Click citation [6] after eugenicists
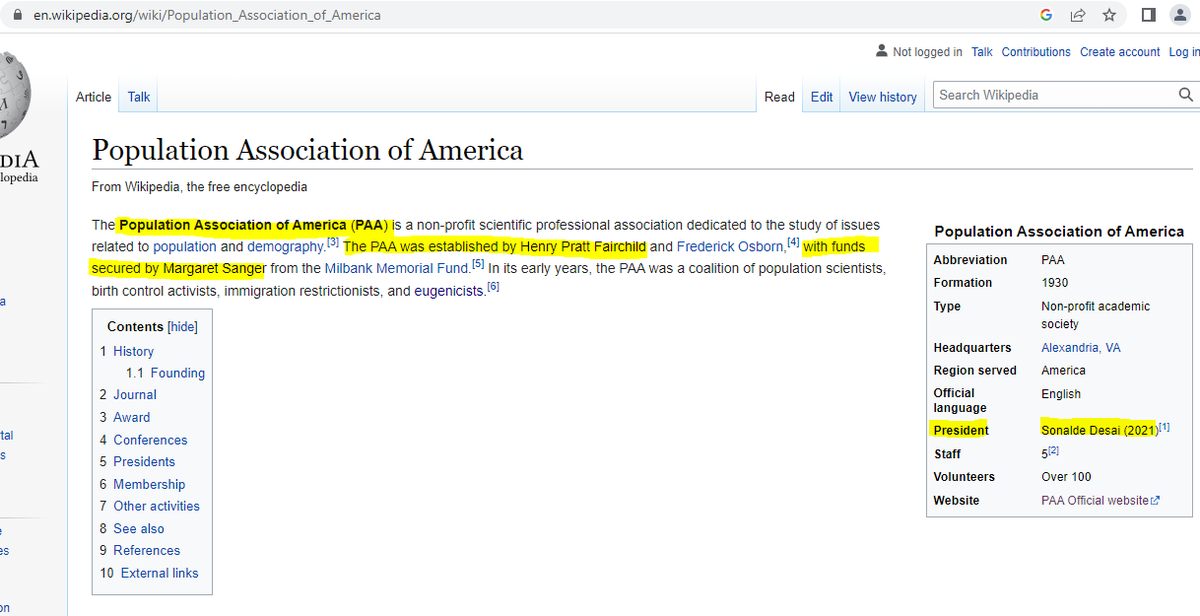This screenshot has width=1200, height=616. pos(493,288)
